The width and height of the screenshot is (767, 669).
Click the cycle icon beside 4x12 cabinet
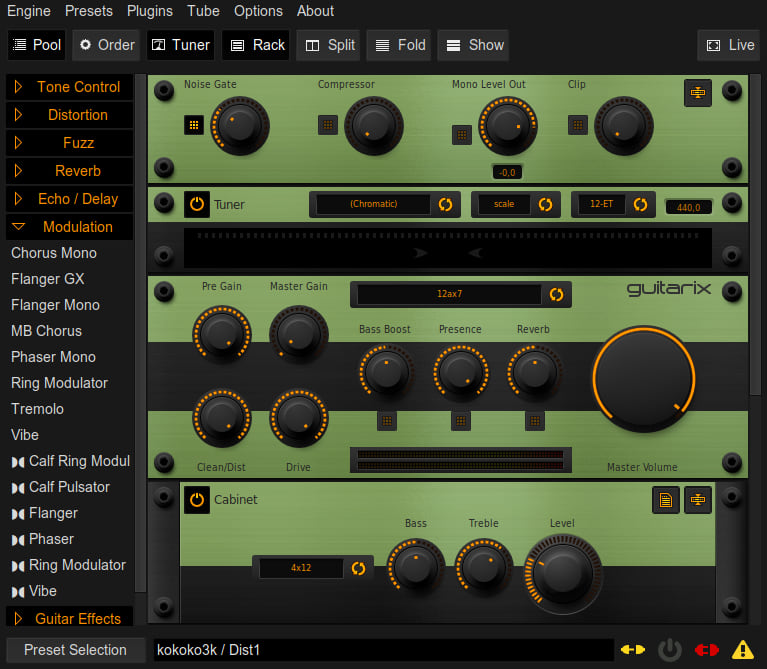pyautogui.click(x=358, y=568)
